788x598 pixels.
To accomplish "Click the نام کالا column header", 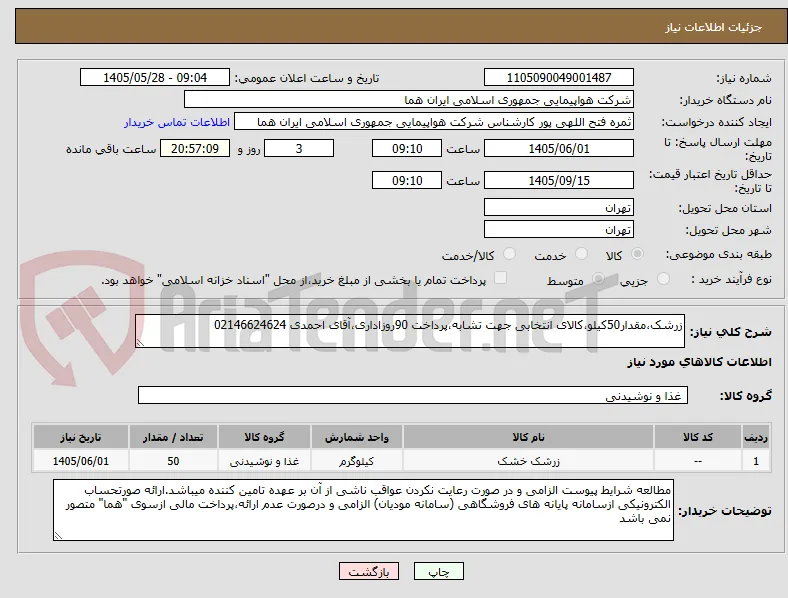I will 528,437.
